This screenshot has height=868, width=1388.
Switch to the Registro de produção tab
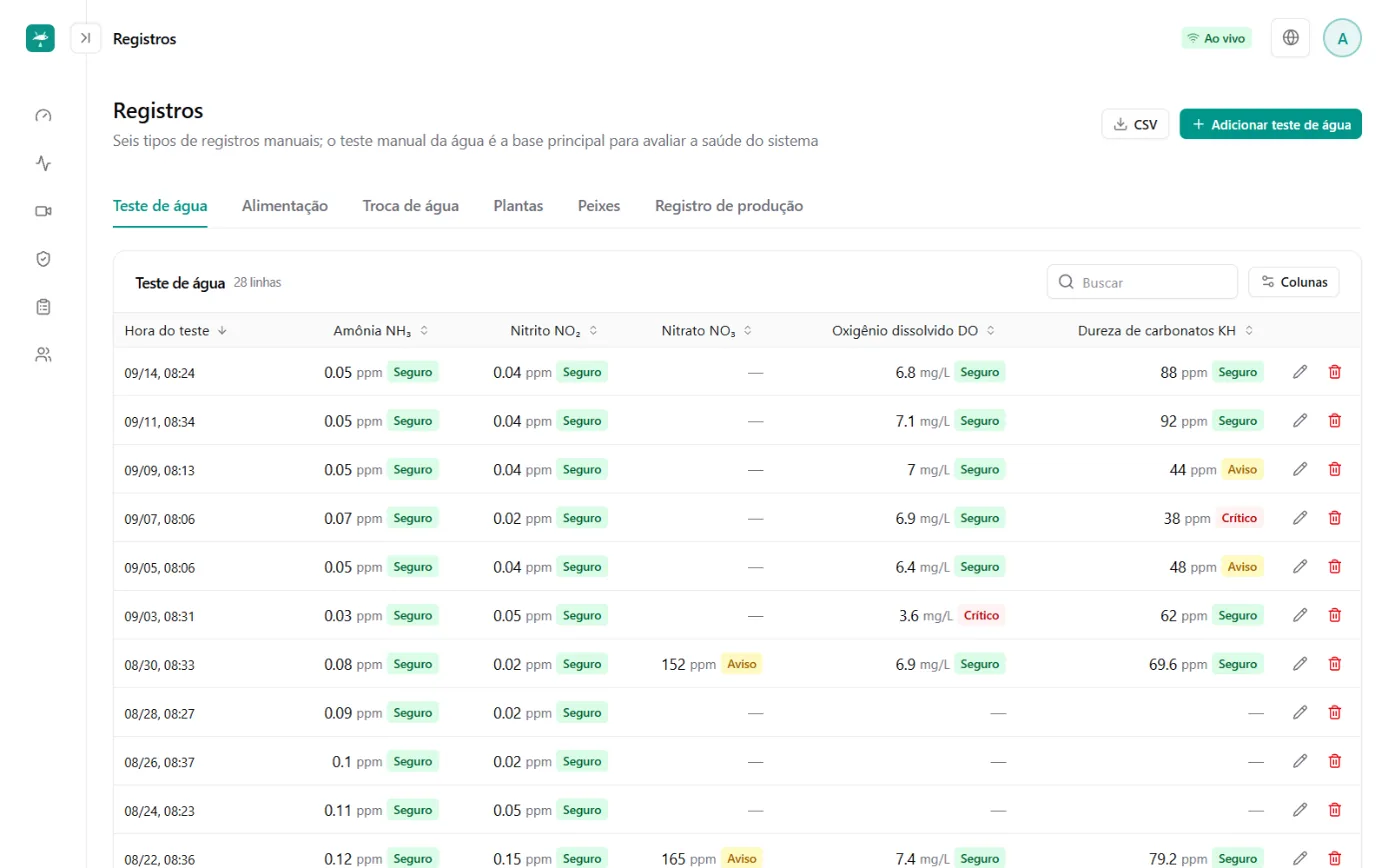(729, 206)
